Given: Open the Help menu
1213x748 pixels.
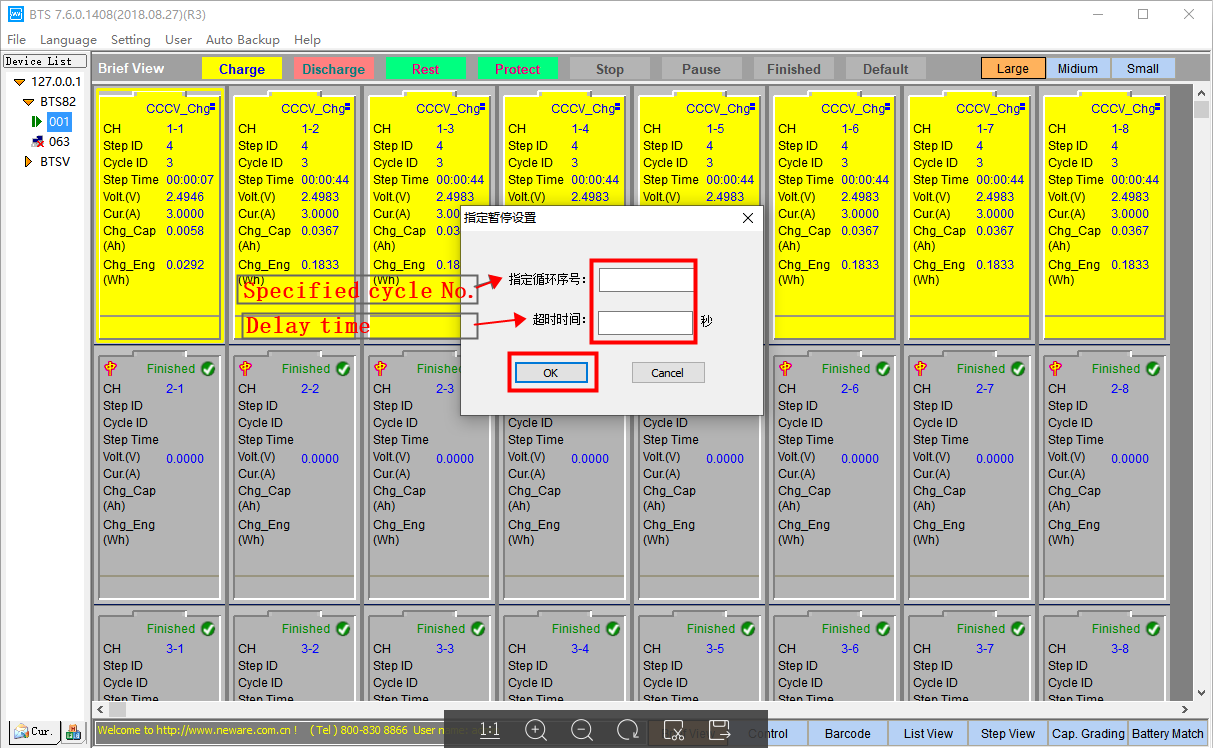Looking at the screenshot, I should [x=308, y=40].
